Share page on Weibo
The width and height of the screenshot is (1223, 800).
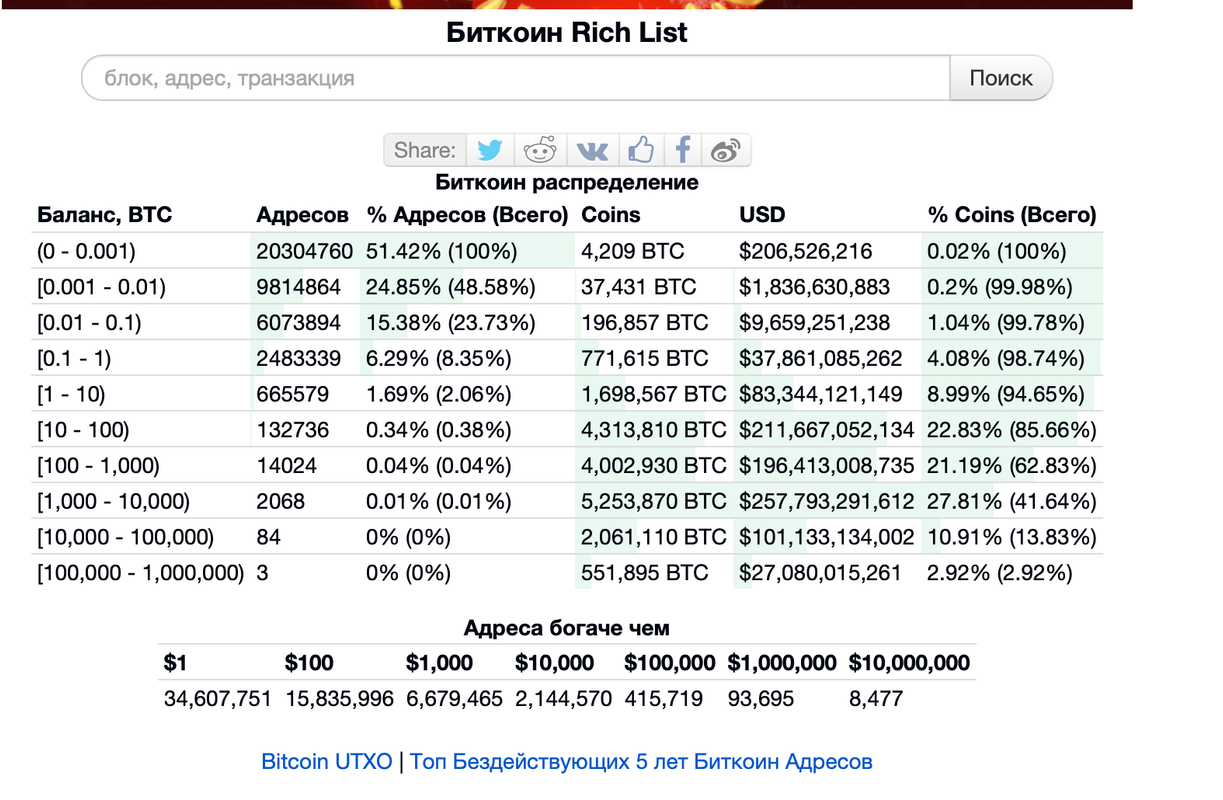pyautogui.click(x=726, y=150)
